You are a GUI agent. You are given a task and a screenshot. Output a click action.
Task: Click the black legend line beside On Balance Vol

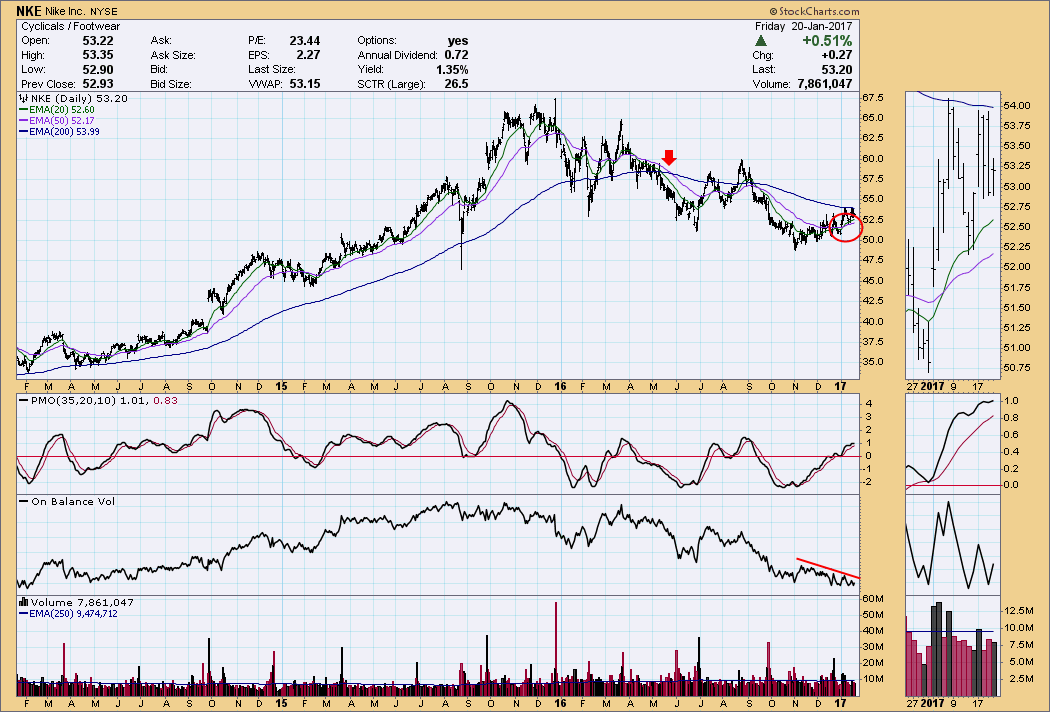(x=23, y=502)
